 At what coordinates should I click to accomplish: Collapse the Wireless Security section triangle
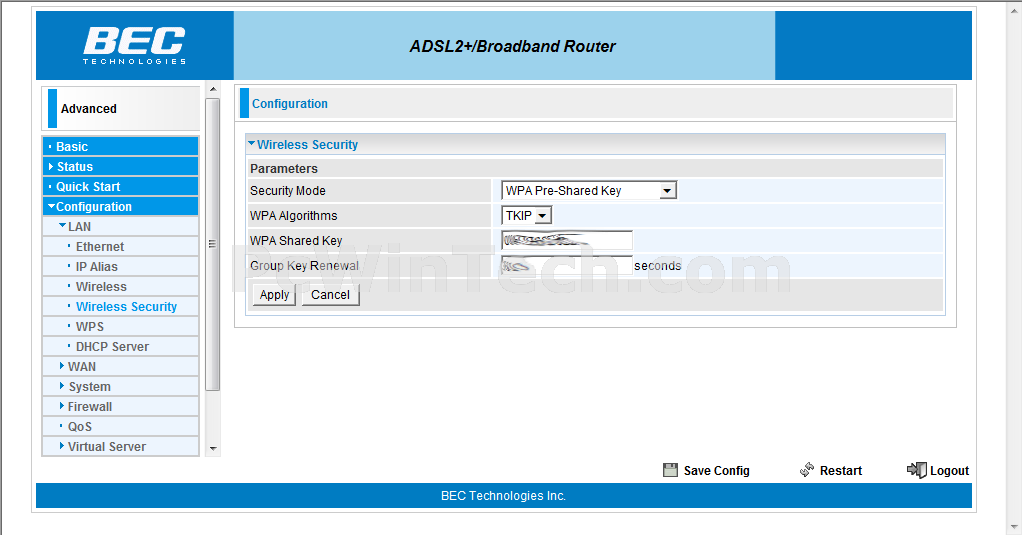(251, 143)
